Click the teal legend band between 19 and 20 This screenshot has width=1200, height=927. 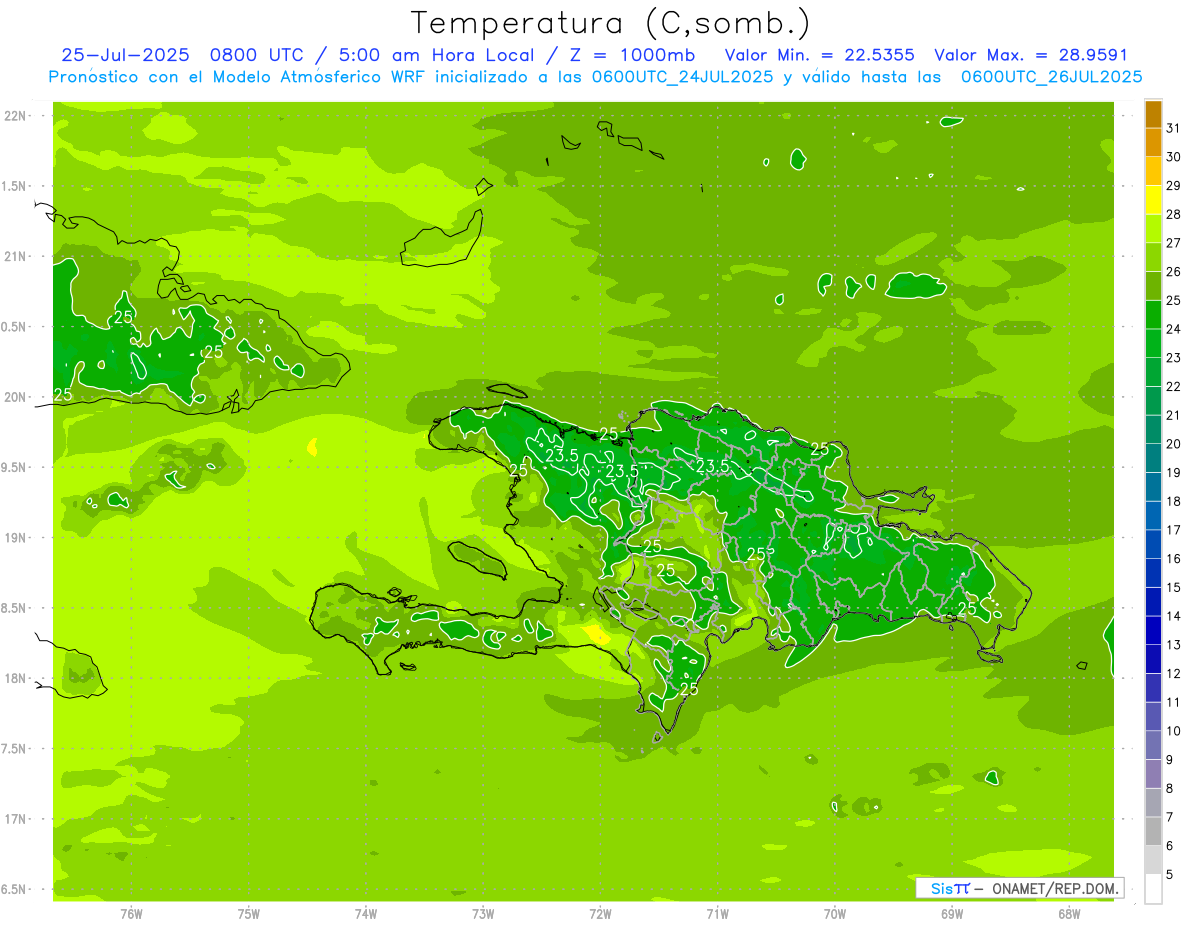point(1153,458)
